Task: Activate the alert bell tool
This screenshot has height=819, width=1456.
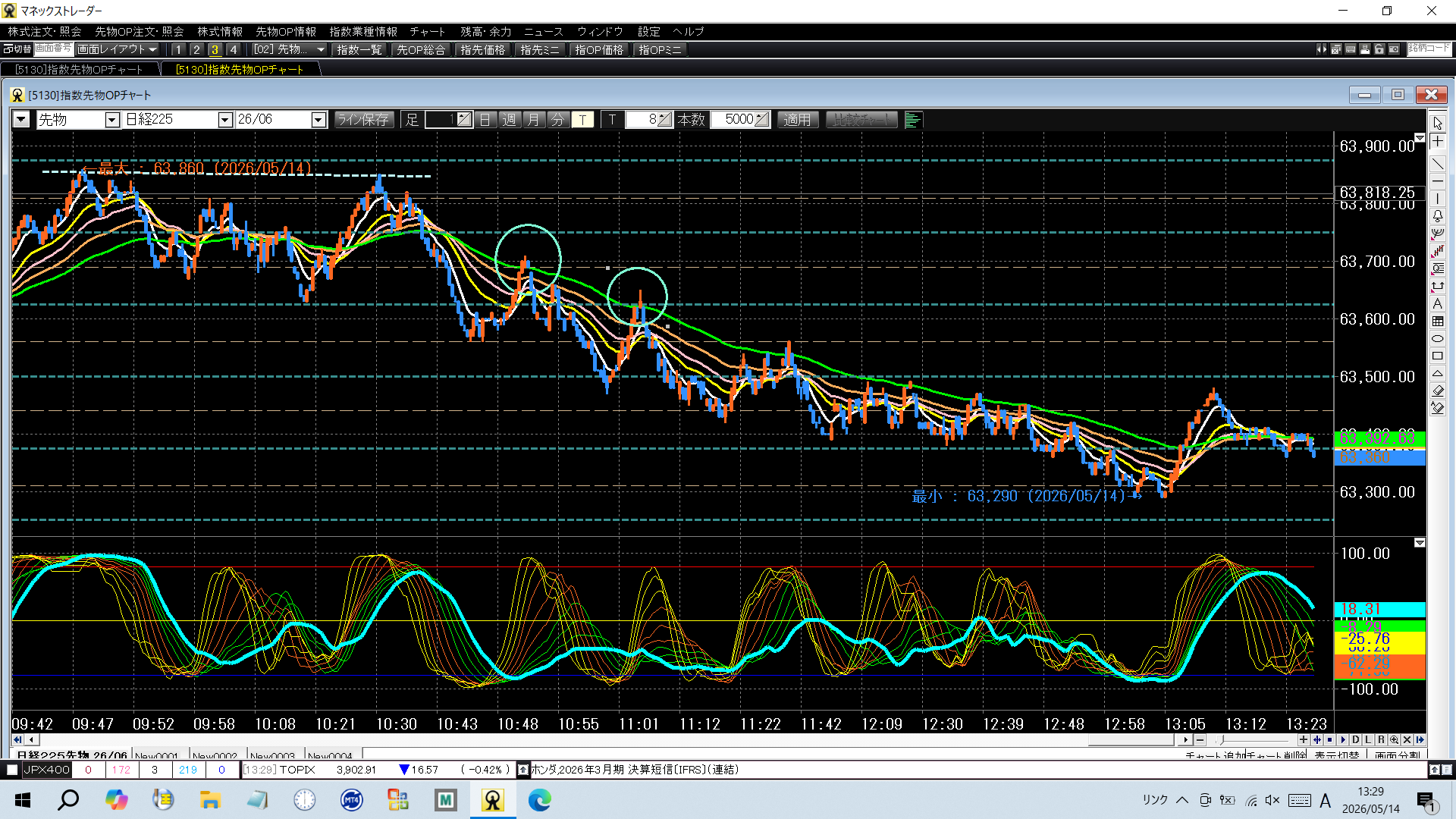Action: (1438, 216)
